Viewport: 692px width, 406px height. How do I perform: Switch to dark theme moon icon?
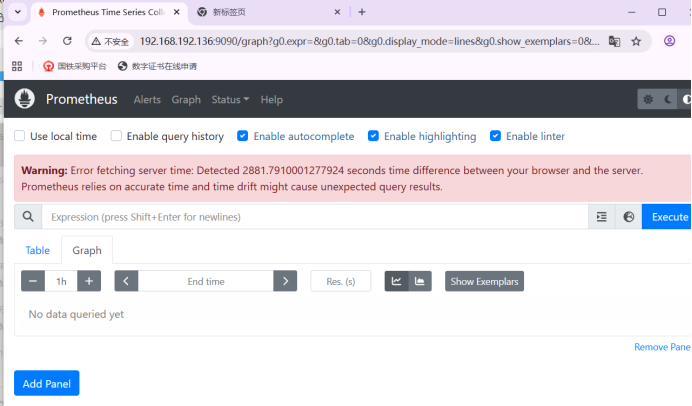pyautogui.click(x=668, y=99)
